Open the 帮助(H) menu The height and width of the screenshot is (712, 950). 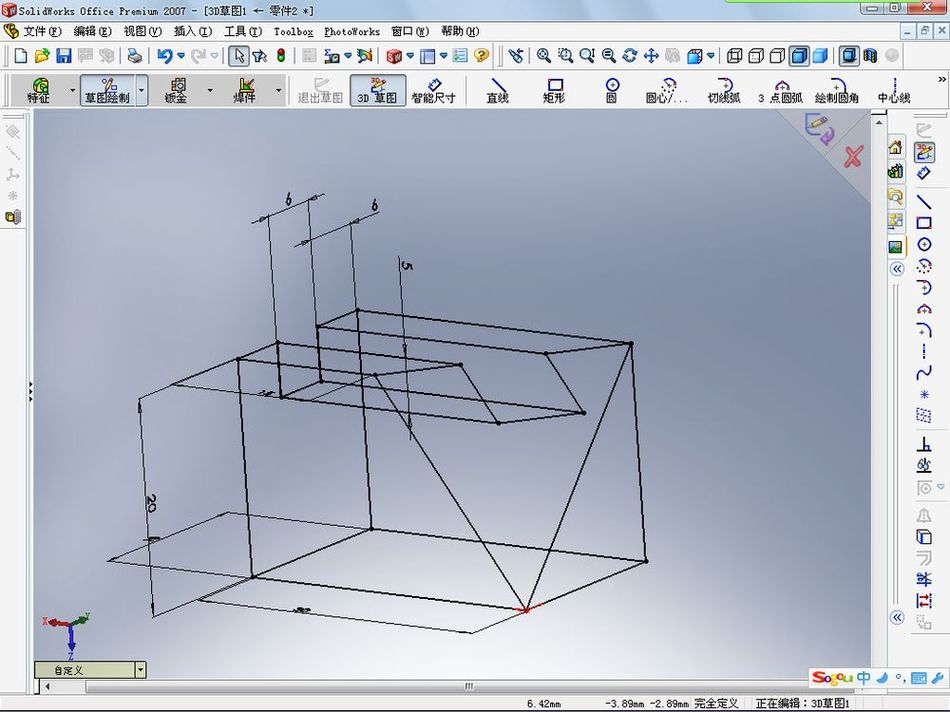click(459, 31)
